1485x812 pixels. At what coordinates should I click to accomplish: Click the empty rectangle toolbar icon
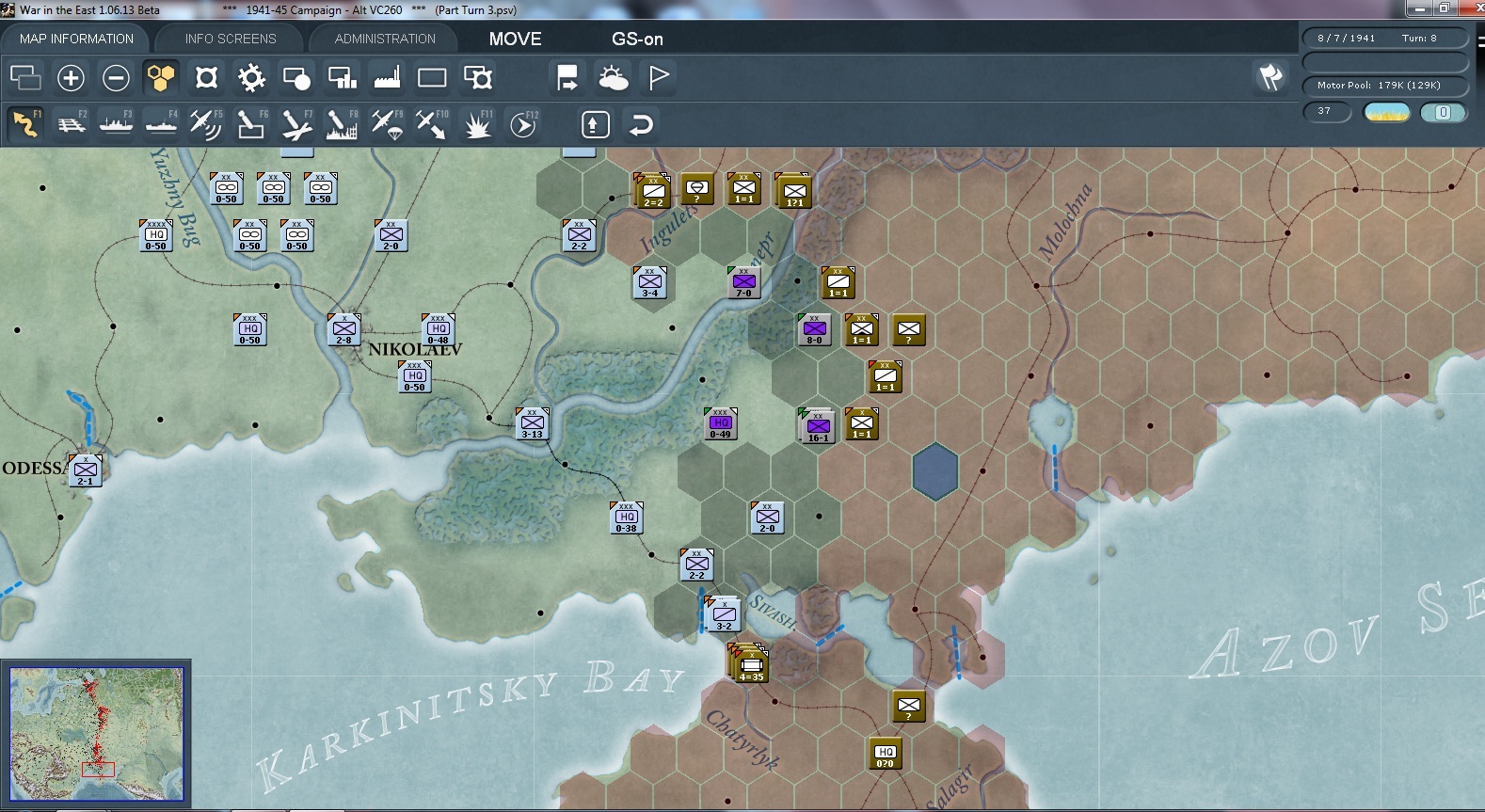pos(432,78)
